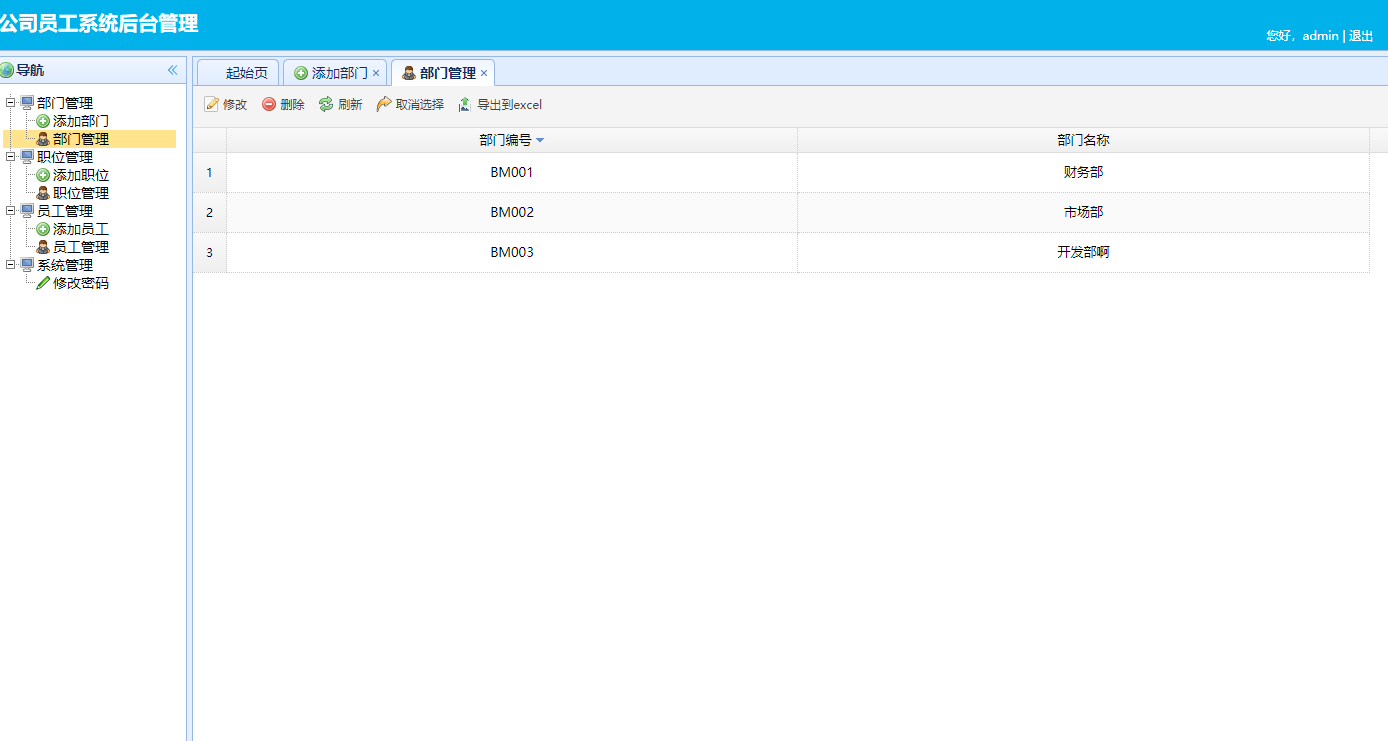Click the 取消选择 deselect arrow icon
The width and height of the screenshot is (1388, 741).
pos(384,105)
